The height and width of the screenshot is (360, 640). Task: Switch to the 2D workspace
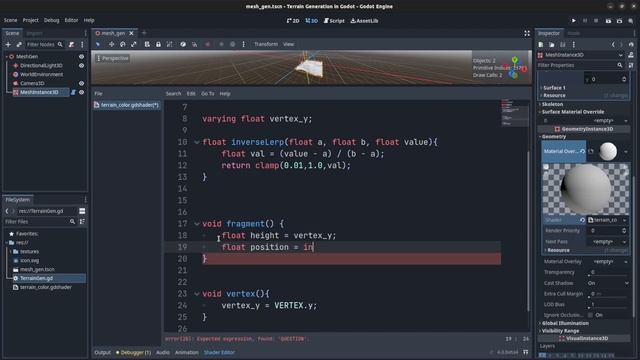coord(293,20)
